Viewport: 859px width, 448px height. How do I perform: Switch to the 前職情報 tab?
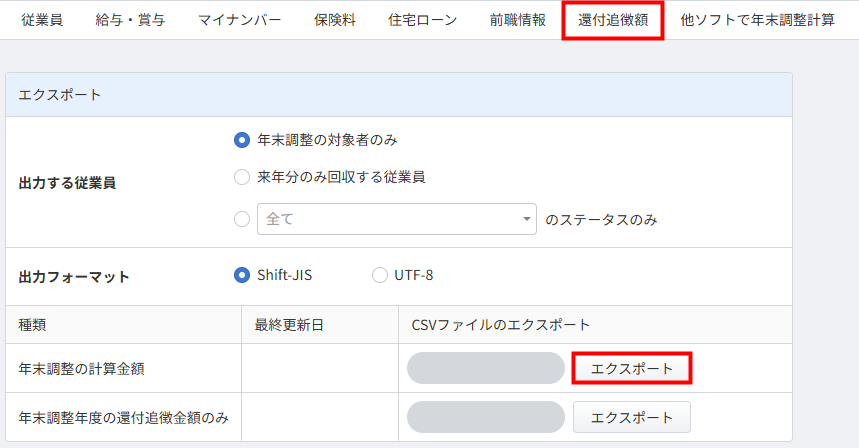518,20
